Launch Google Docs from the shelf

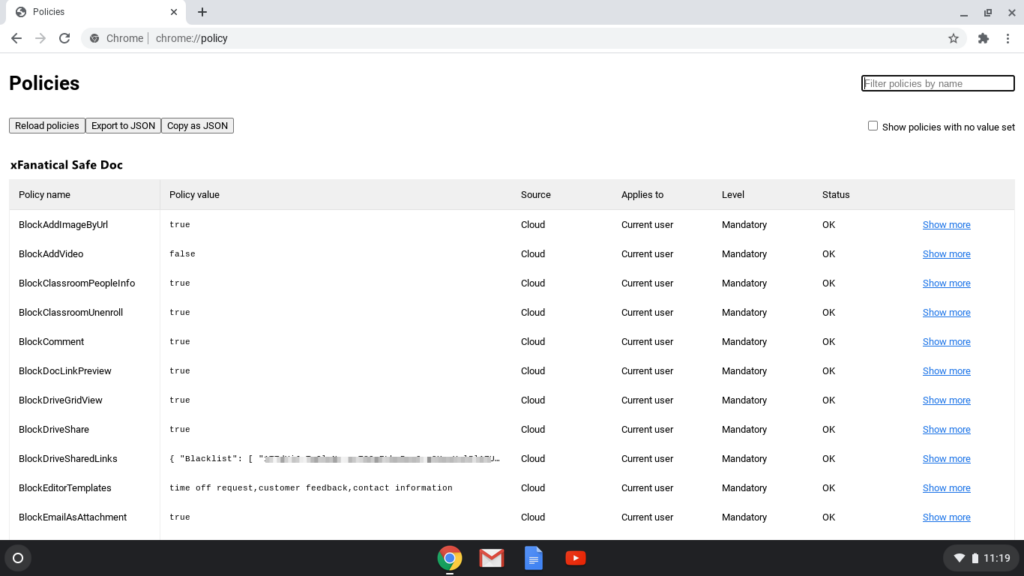[x=533, y=558]
